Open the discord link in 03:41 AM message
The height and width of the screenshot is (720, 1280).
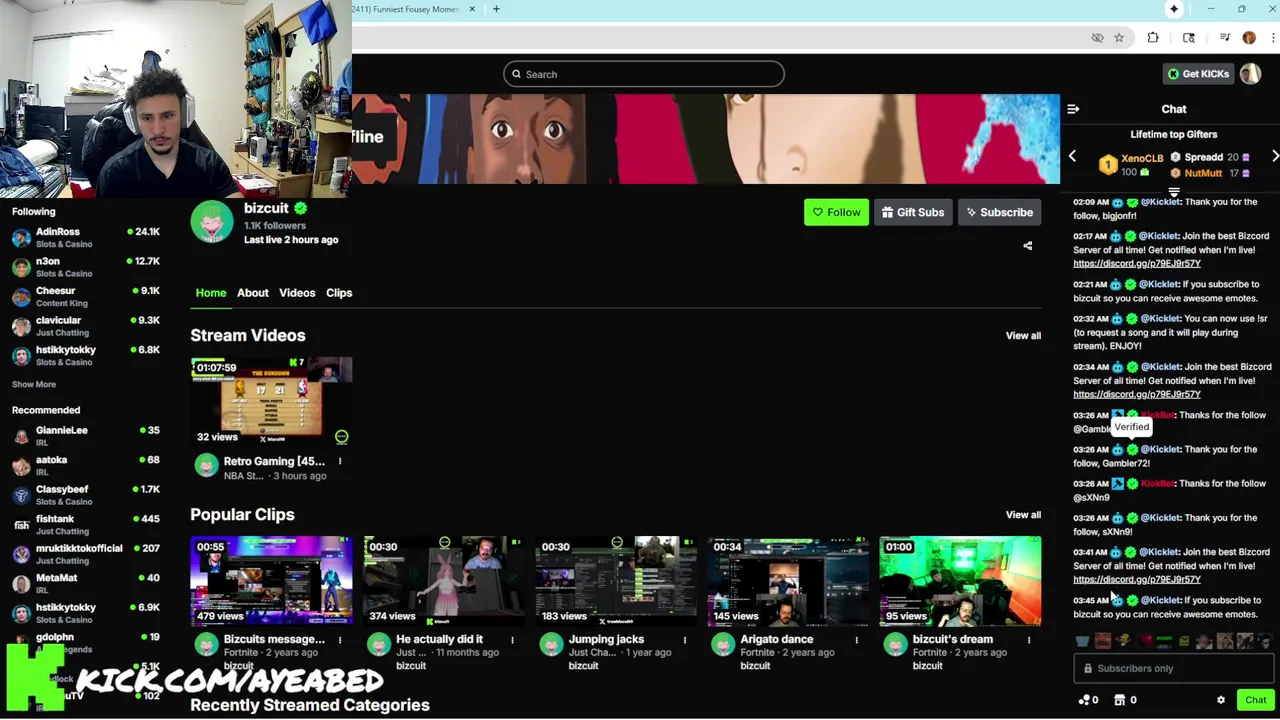[1137, 580]
